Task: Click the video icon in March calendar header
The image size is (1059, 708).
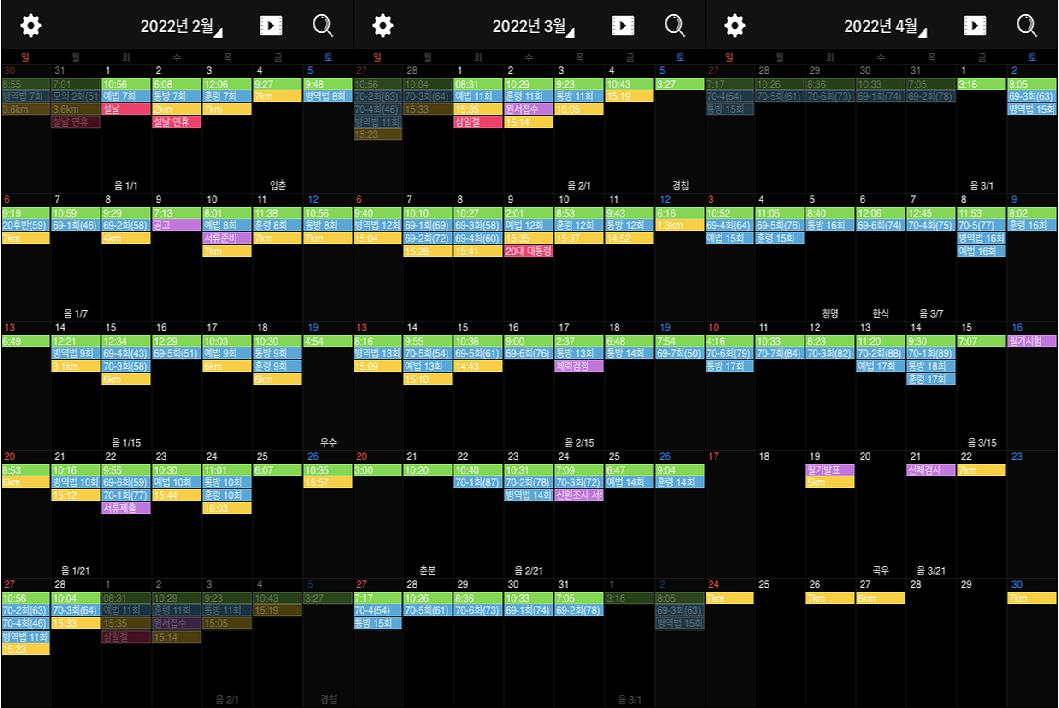Action: point(623,26)
